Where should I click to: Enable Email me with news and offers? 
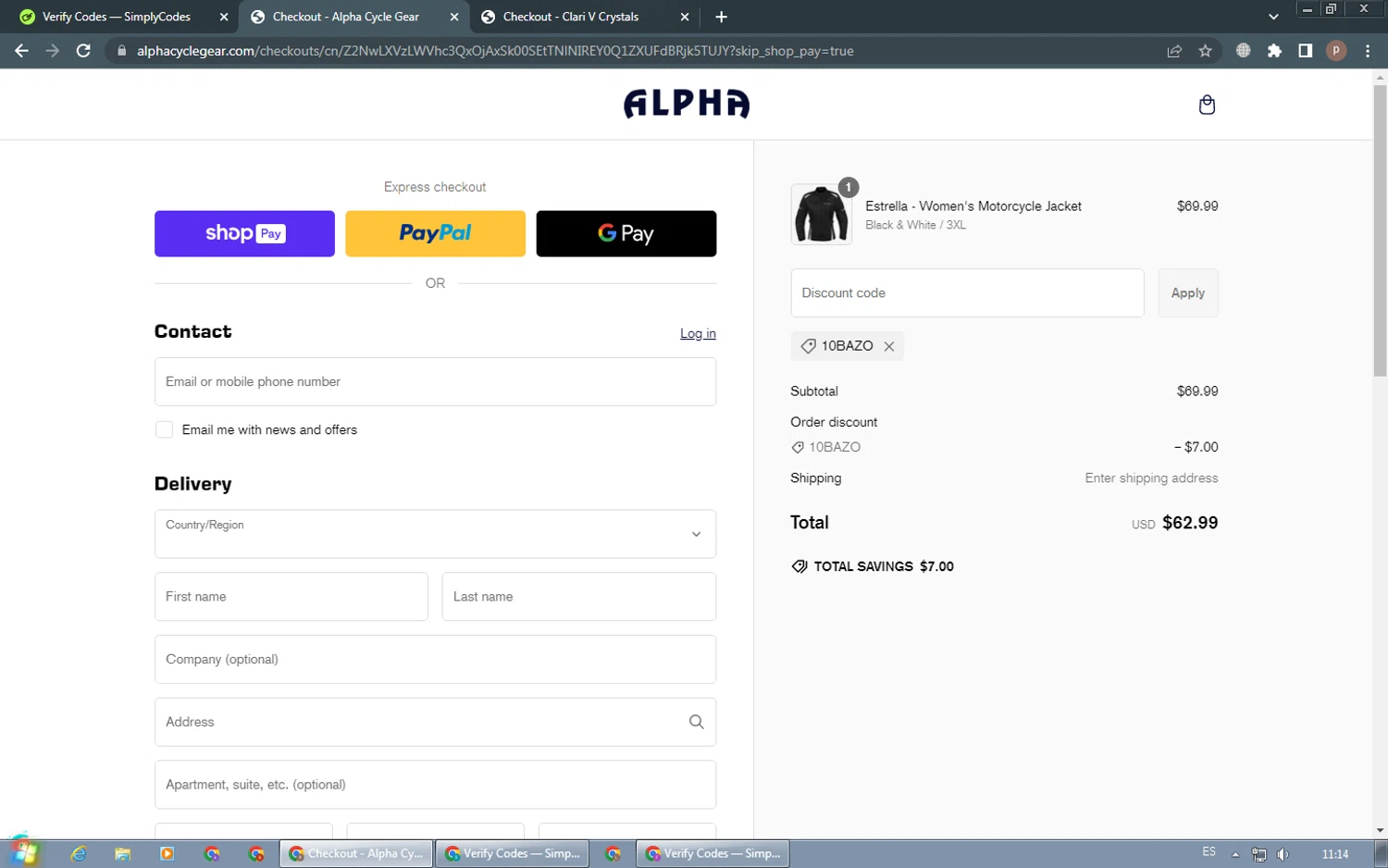pyautogui.click(x=164, y=429)
